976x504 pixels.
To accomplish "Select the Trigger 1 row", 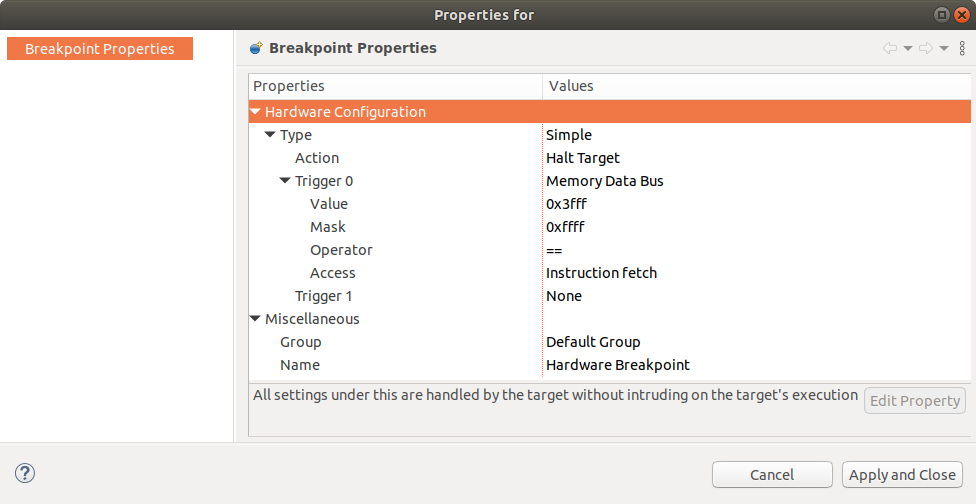I will coord(323,296).
